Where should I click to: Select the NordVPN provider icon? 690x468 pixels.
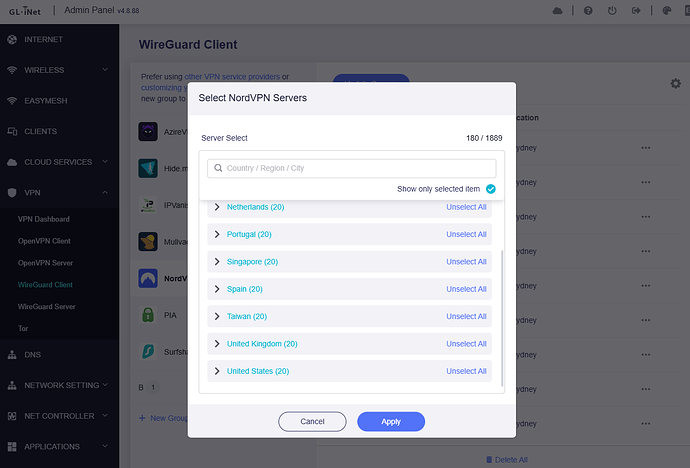click(147, 279)
